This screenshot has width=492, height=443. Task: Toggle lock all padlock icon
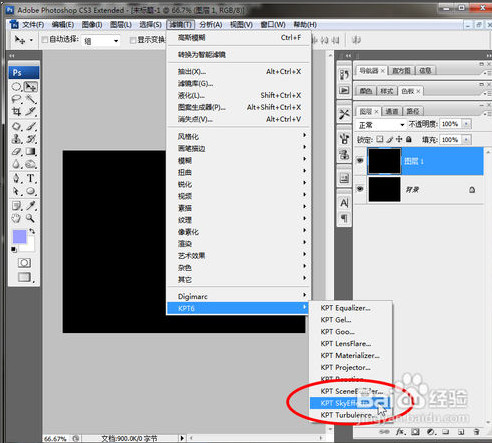409,139
